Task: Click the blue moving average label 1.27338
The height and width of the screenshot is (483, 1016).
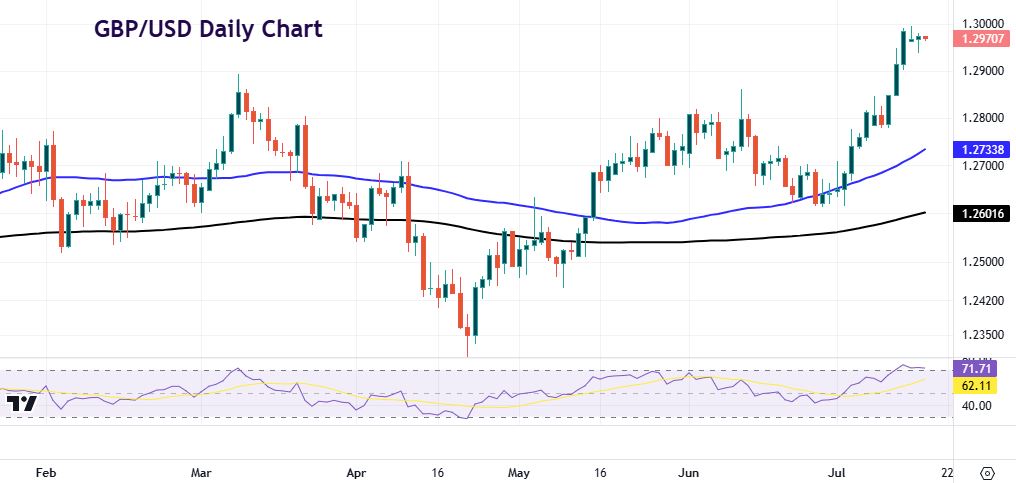Action: [983, 150]
